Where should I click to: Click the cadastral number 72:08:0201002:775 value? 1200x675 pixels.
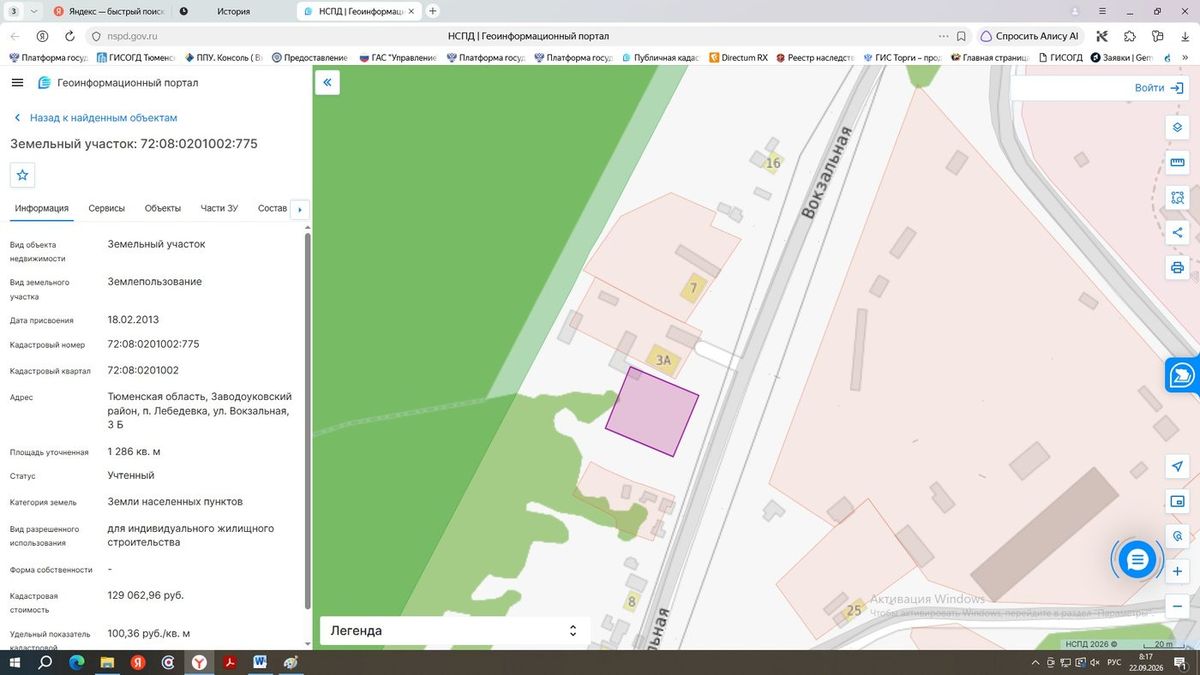click(154, 344)
